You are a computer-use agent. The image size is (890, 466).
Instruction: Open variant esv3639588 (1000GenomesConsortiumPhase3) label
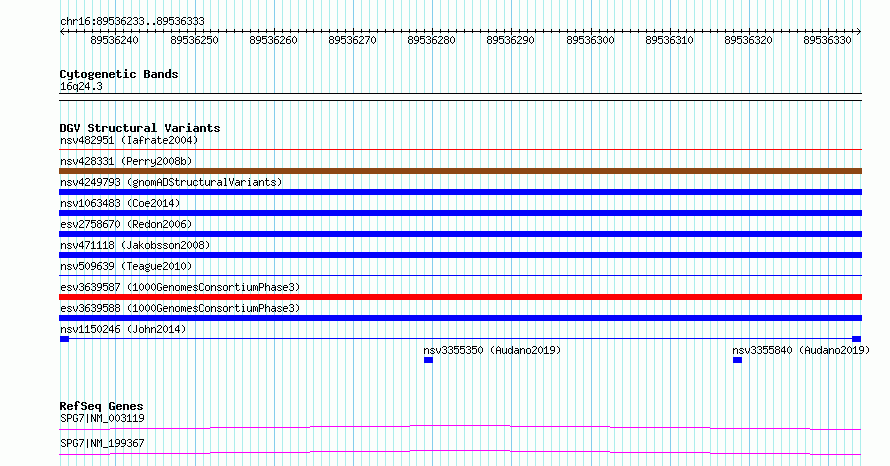(180, 308)
